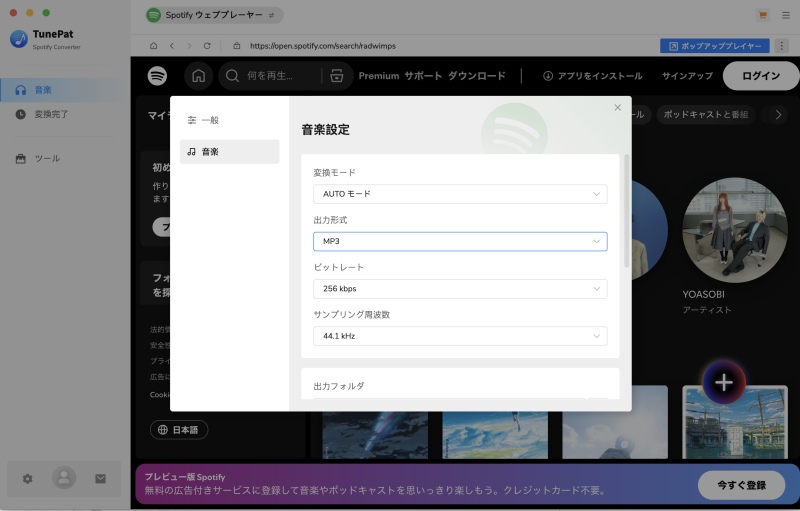Click the Spotify ウェブプレーヤー source tab
The image size is (800, 511).
pyautogui.click(x=214, y=15)
